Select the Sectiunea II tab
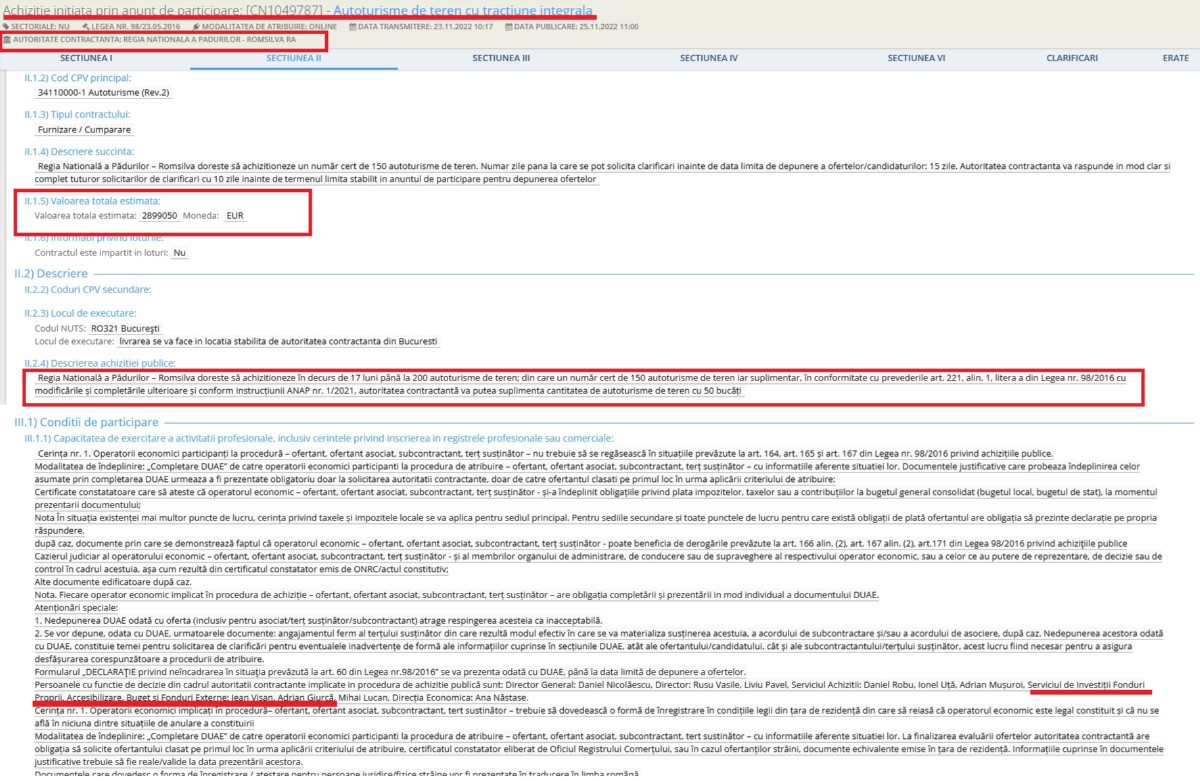This screenshot has width=1200, height=781. click(x=293, y=59)
